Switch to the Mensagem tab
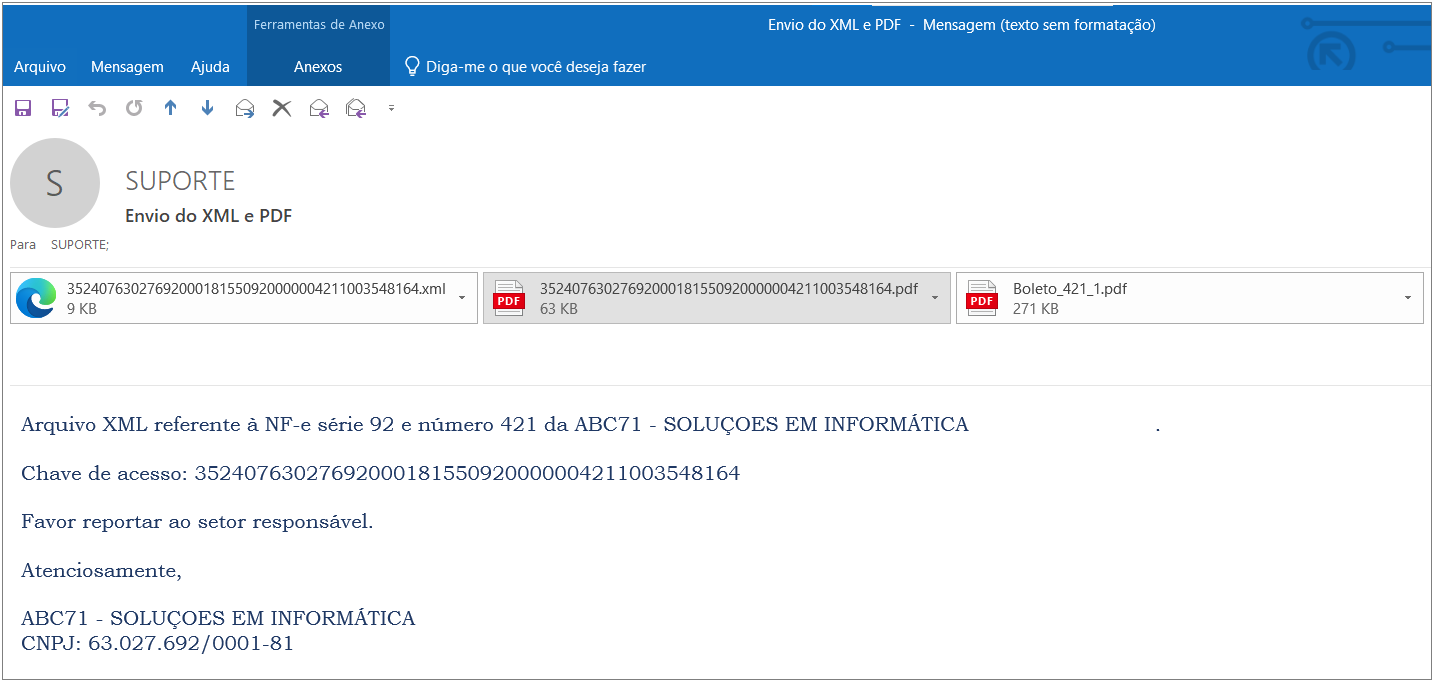1435x683 pixels. pos(127,67)
